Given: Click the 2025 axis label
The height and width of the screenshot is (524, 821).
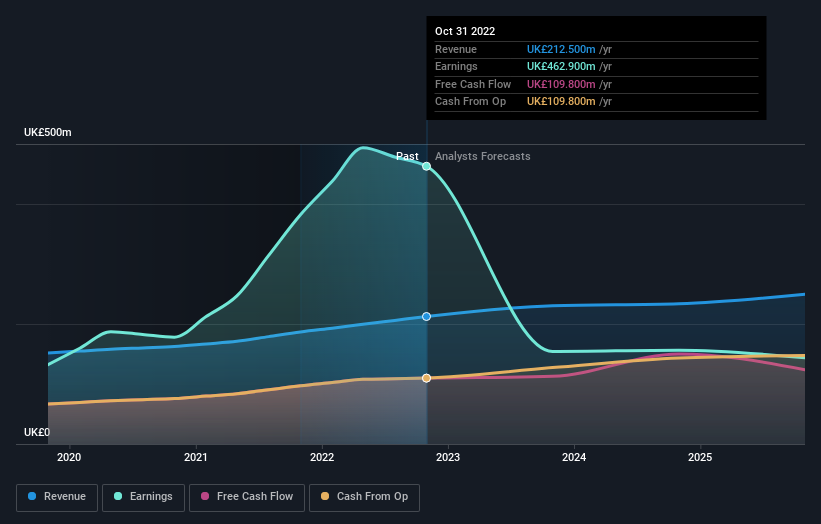Looking at the screenshot, I should coord(700,458).
